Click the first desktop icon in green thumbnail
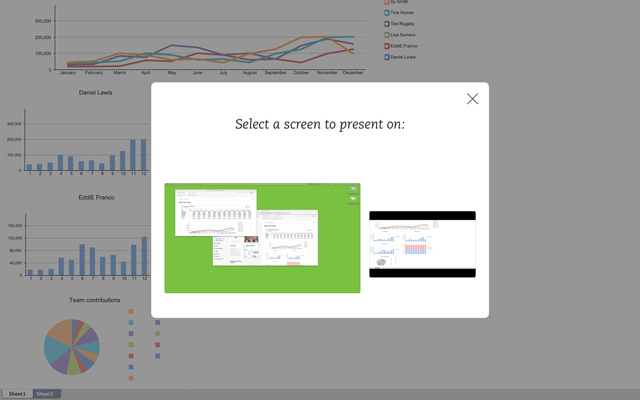Image resolution: width=640 pixels, height=400 pixels. pyautogui.click(x=353, y=189)
